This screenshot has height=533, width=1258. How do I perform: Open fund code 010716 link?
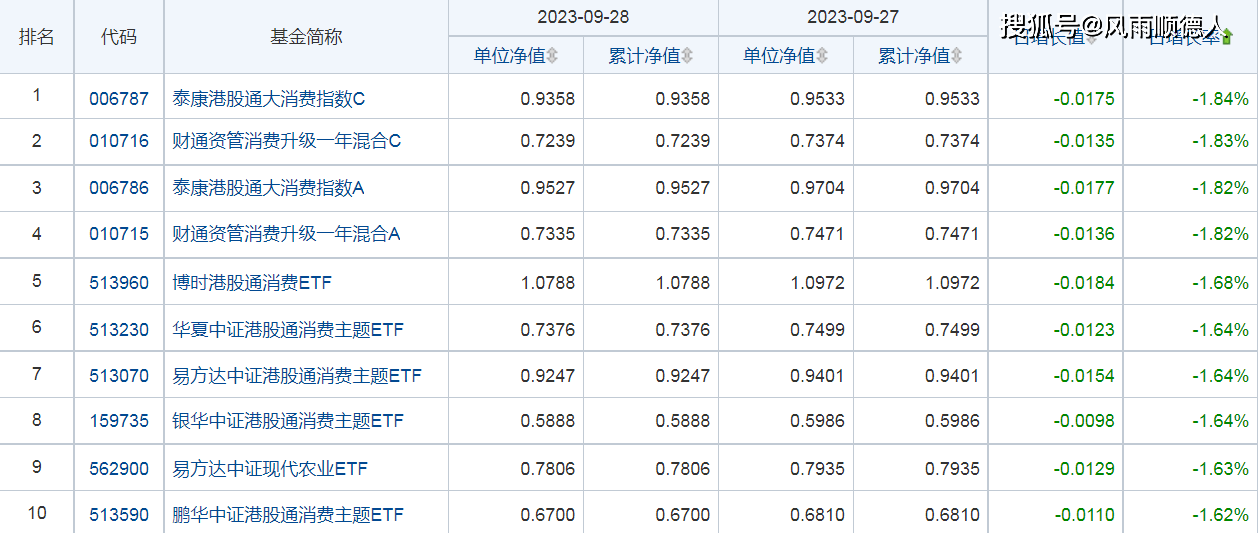[118, 141]
